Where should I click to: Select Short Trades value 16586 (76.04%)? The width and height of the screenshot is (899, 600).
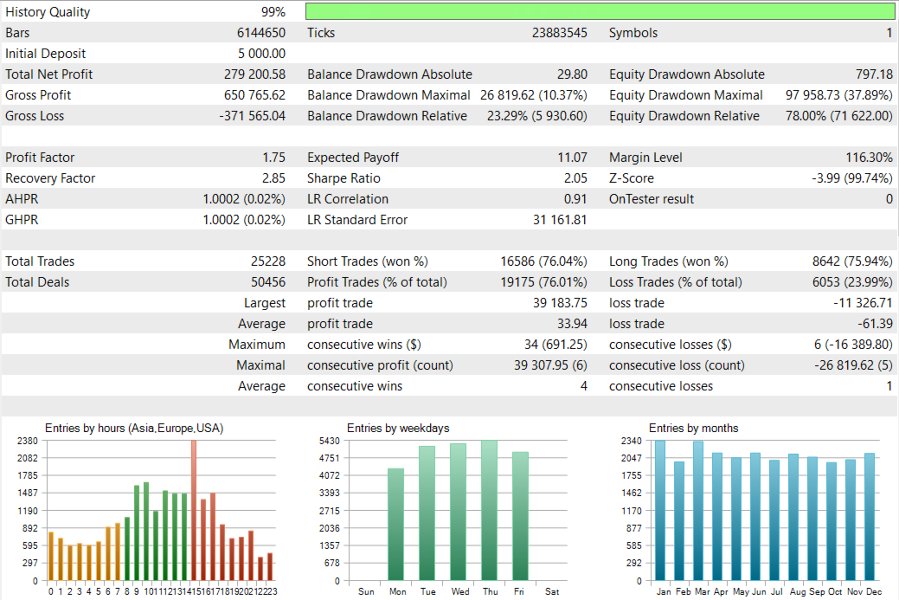tap(544, 261)
